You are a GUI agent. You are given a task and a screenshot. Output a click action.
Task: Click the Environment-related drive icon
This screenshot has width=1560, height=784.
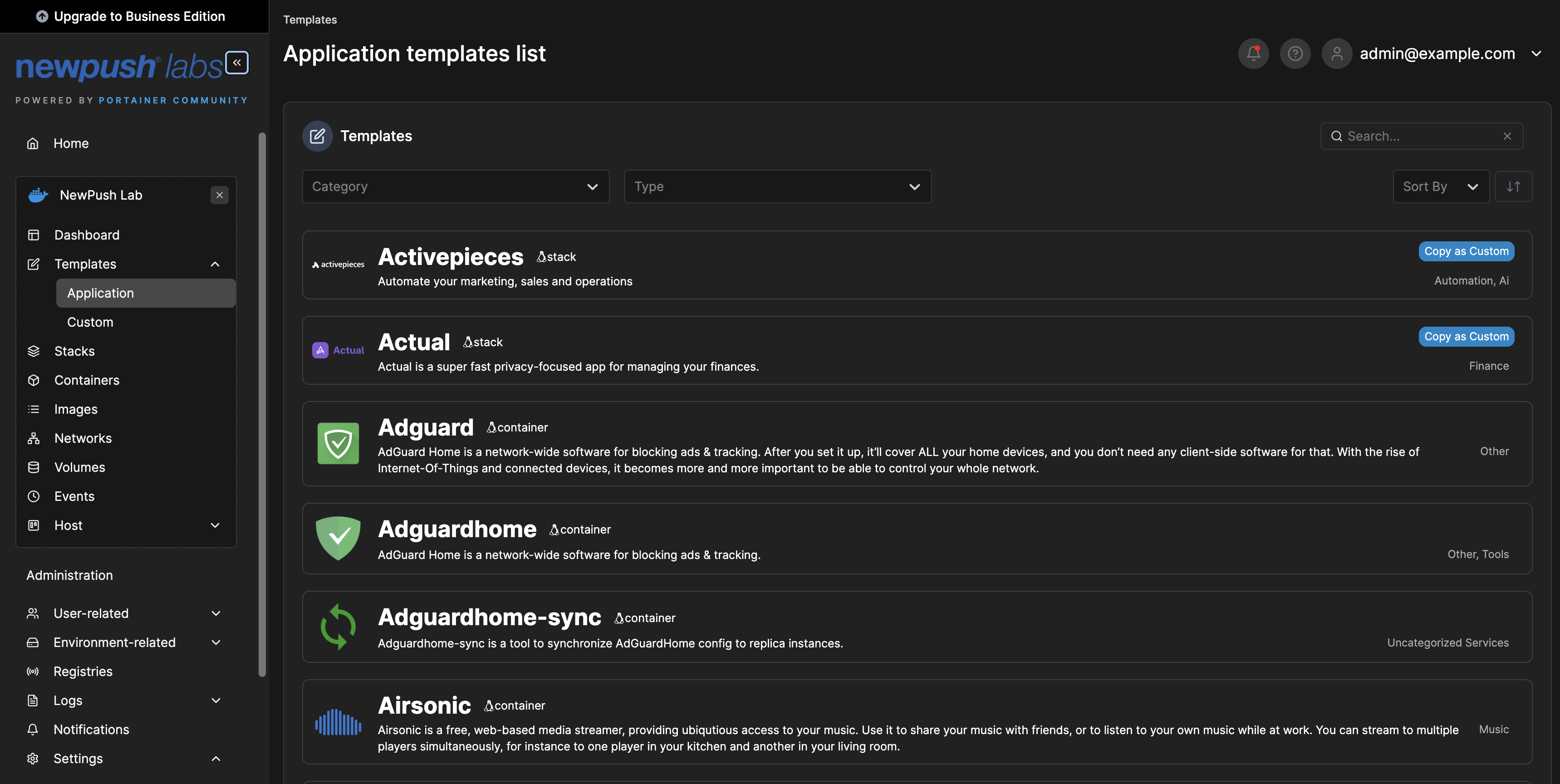click(33, 642)
